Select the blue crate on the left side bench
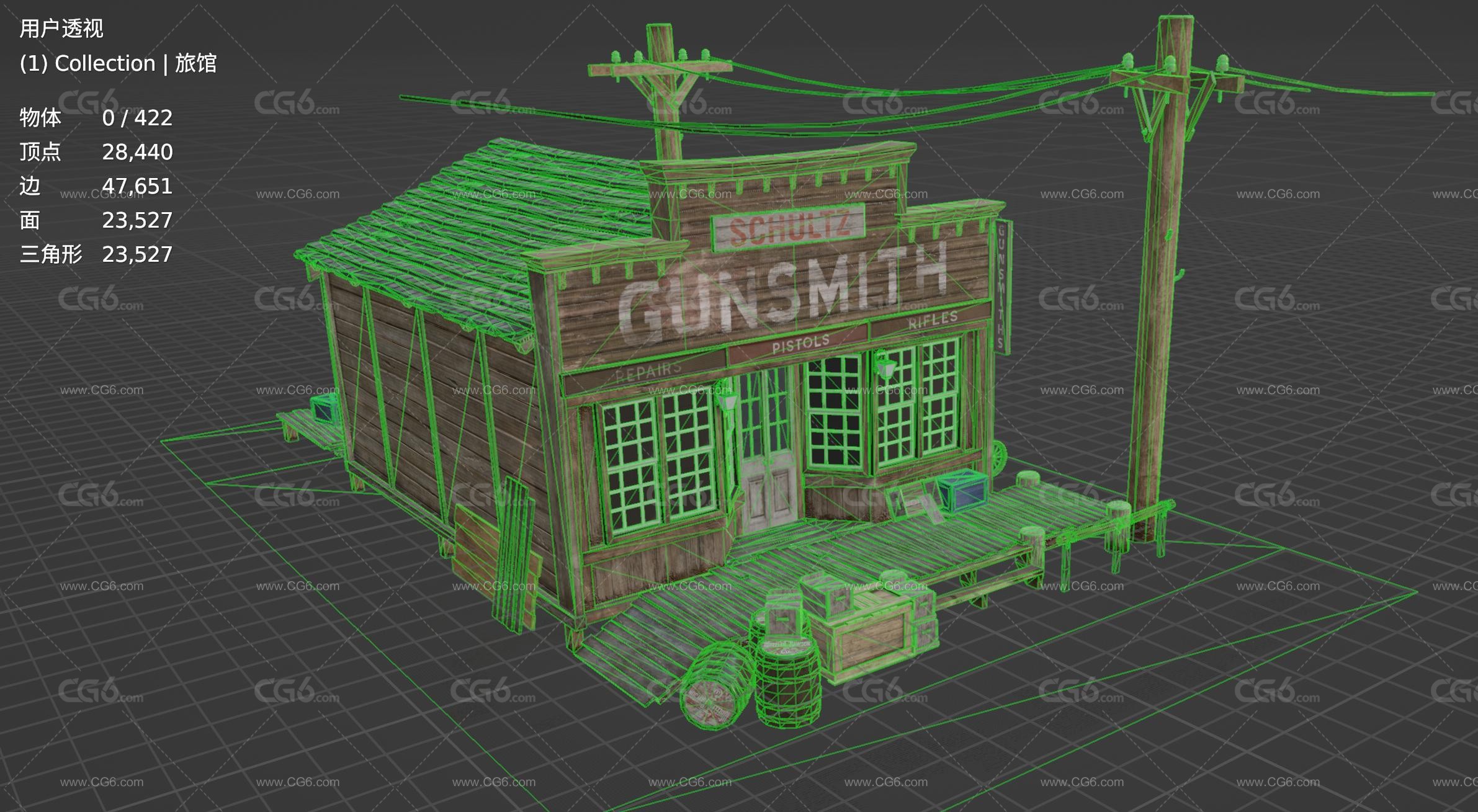Screen dimensions: 1478x812 (x=325, y=408)
